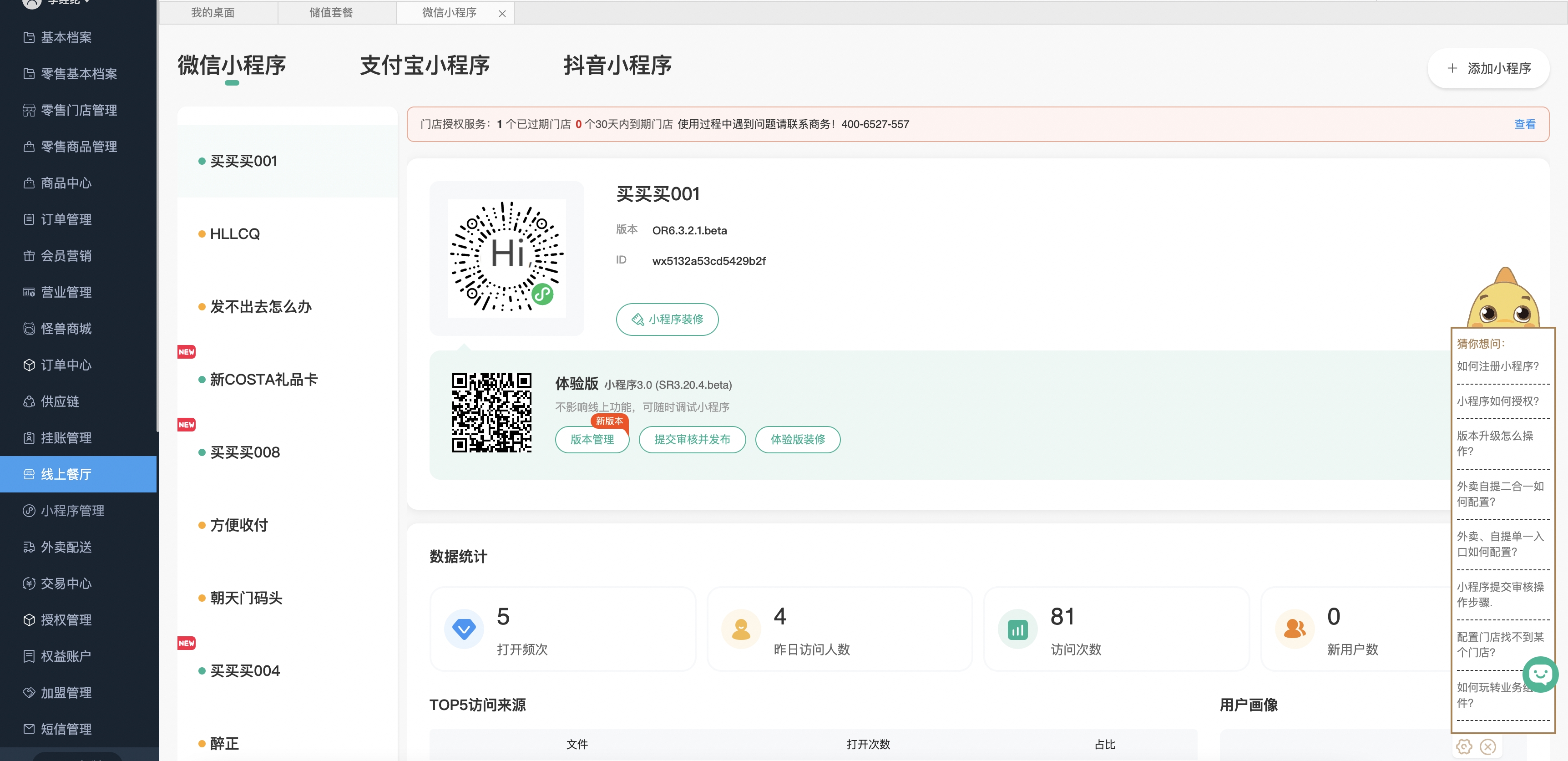Open FAQ 外卖自提二合一如何配置?
Screen dimensions: 1568x761
pos(1501,494)
